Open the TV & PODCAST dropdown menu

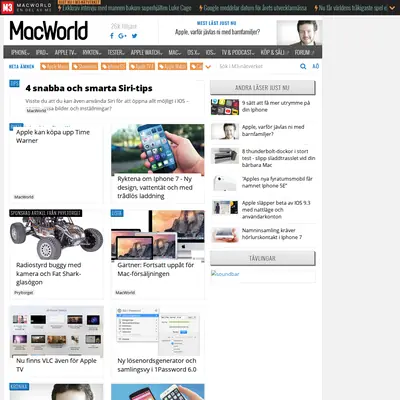pyautogui.click(x=238, y=52)
